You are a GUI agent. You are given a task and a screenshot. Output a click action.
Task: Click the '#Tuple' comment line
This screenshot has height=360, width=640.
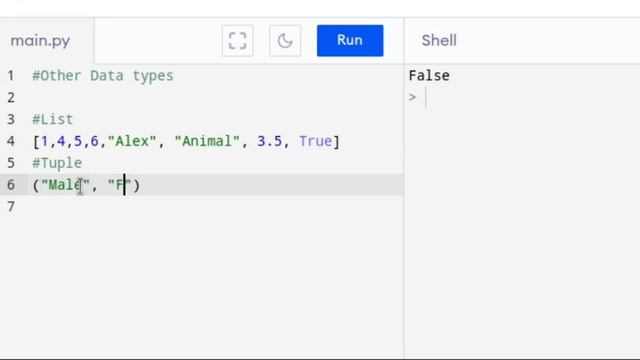click(57, 163)
